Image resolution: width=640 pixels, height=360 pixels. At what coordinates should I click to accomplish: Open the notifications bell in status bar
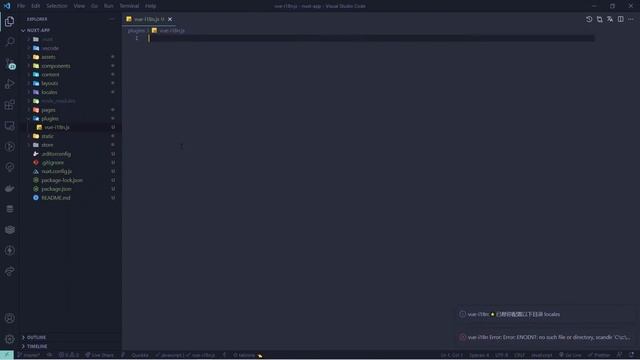click(632, 355)
